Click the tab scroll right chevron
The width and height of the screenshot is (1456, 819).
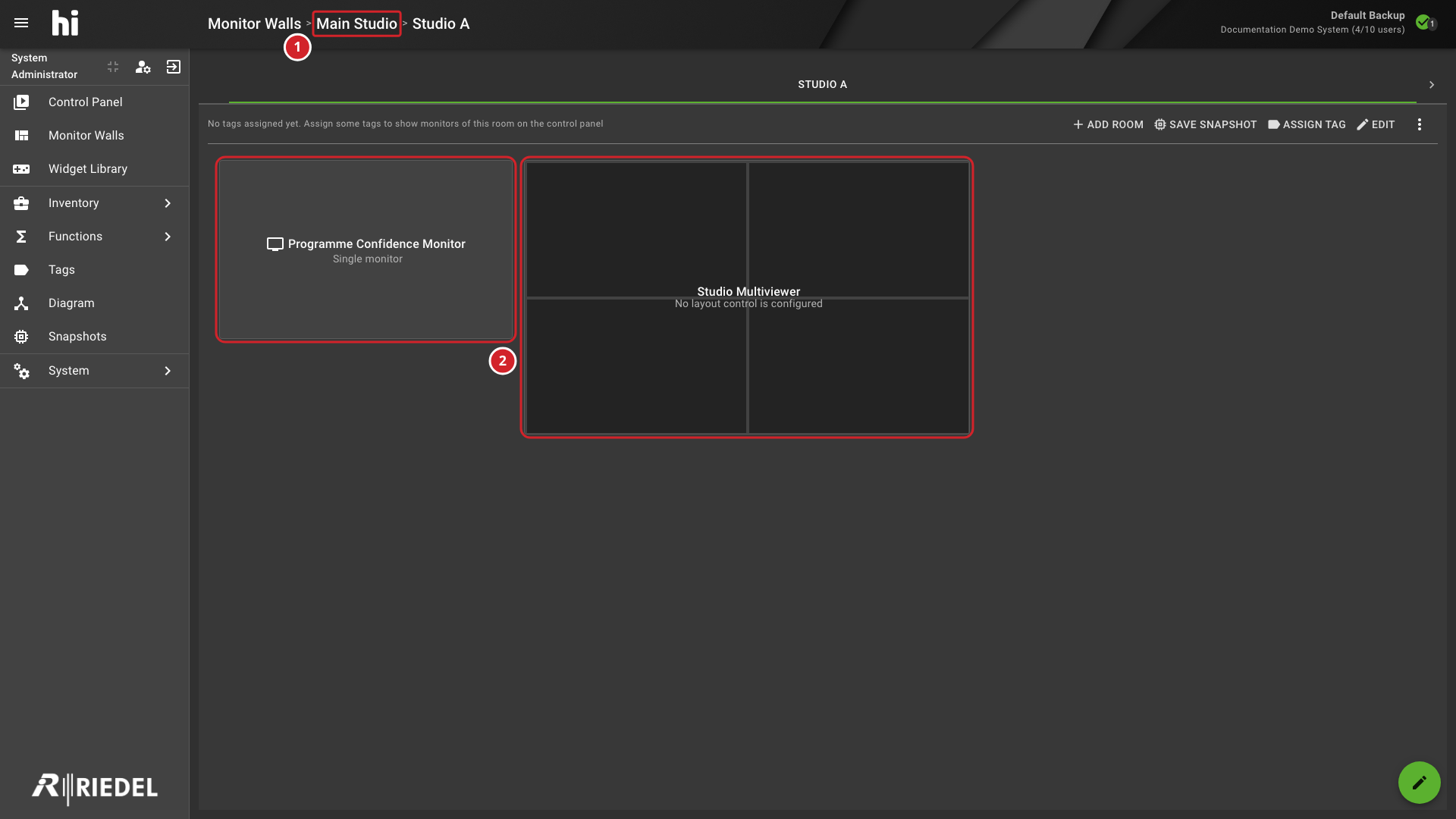[x=1432, y=84]
